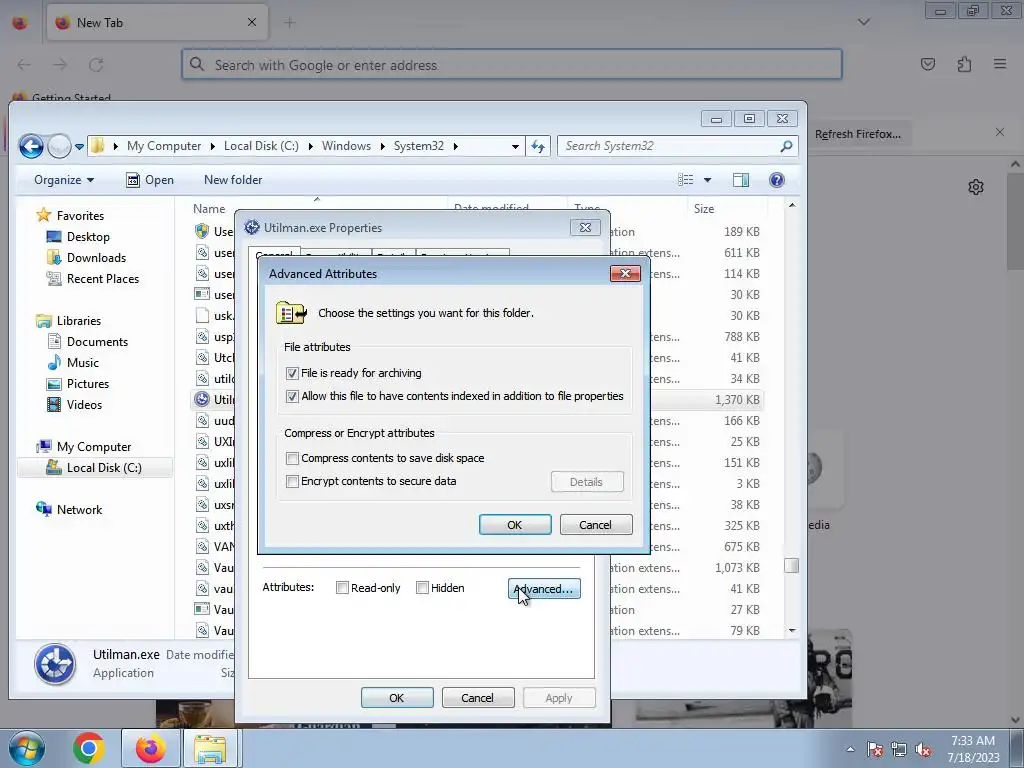Screen dimensions: 1024x768
Task: Select Downloads in navigation pane
Action: click(87, 258)
